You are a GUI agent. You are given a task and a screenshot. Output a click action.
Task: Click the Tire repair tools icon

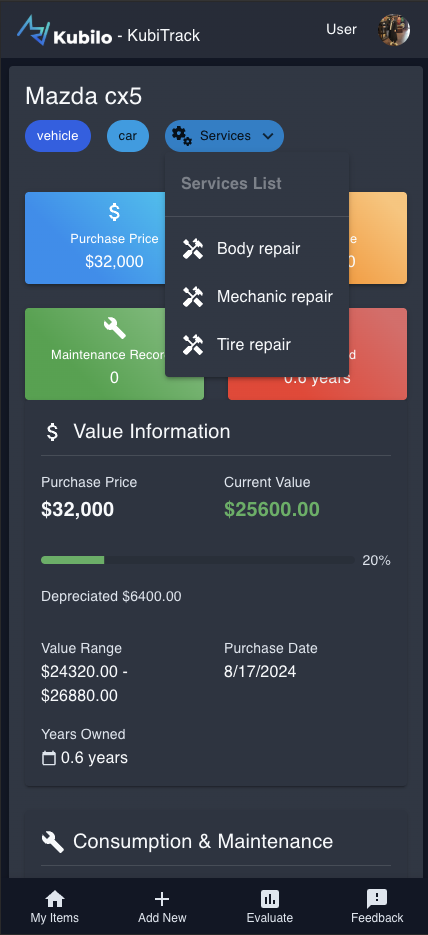[x=193, y=345]
